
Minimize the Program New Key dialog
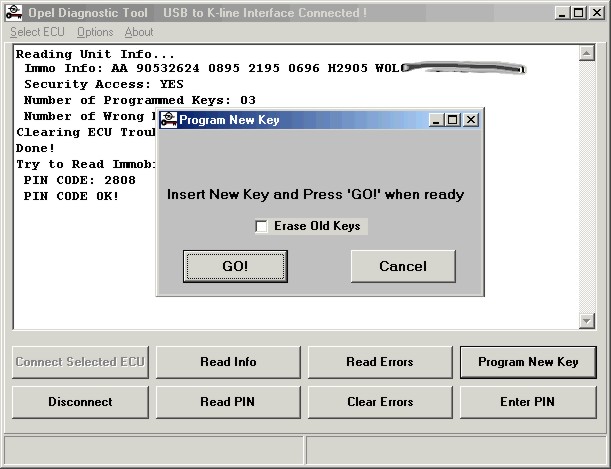(x=436, y=120)
